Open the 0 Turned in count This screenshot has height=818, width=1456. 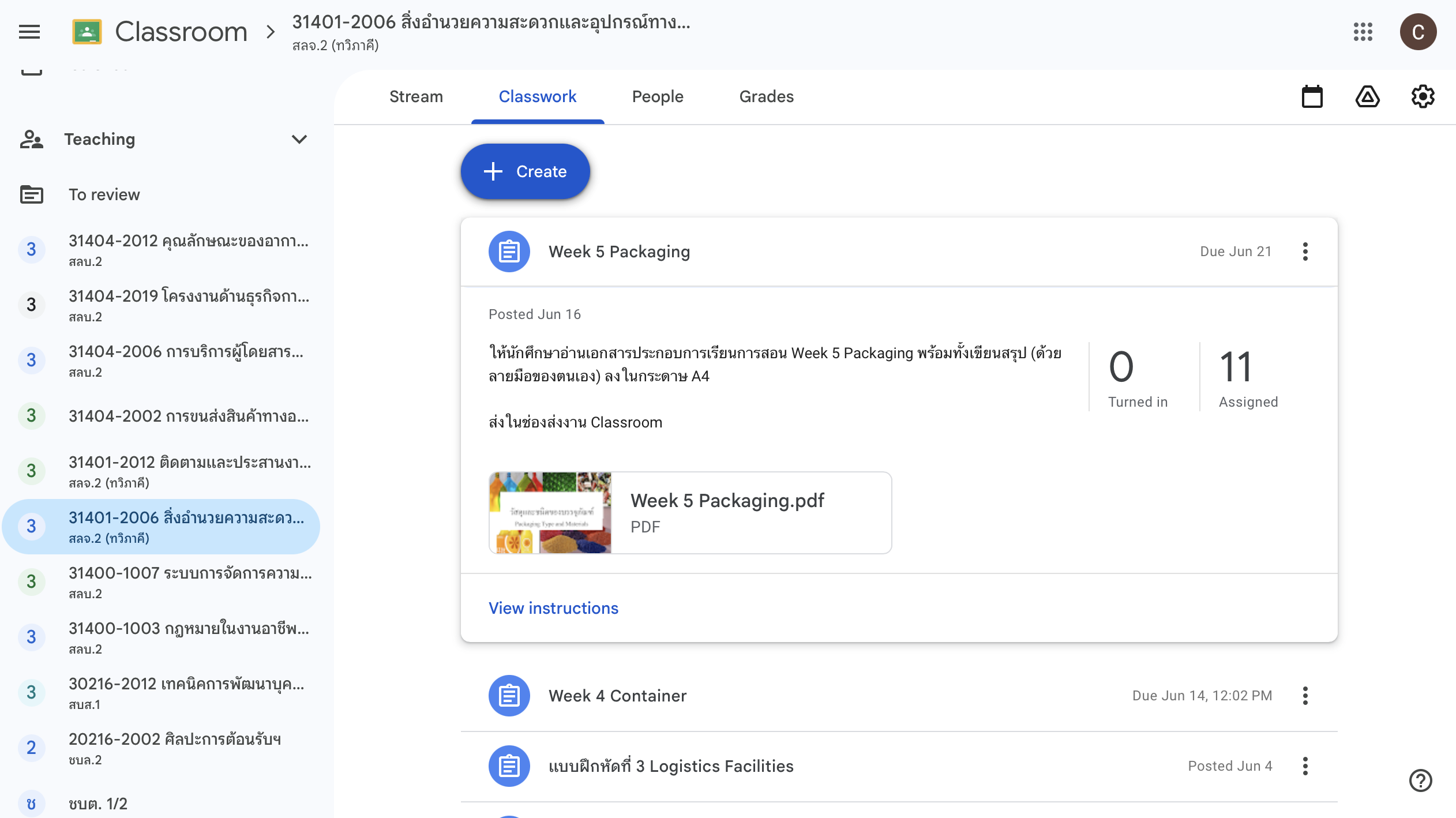coord(1138,377)
